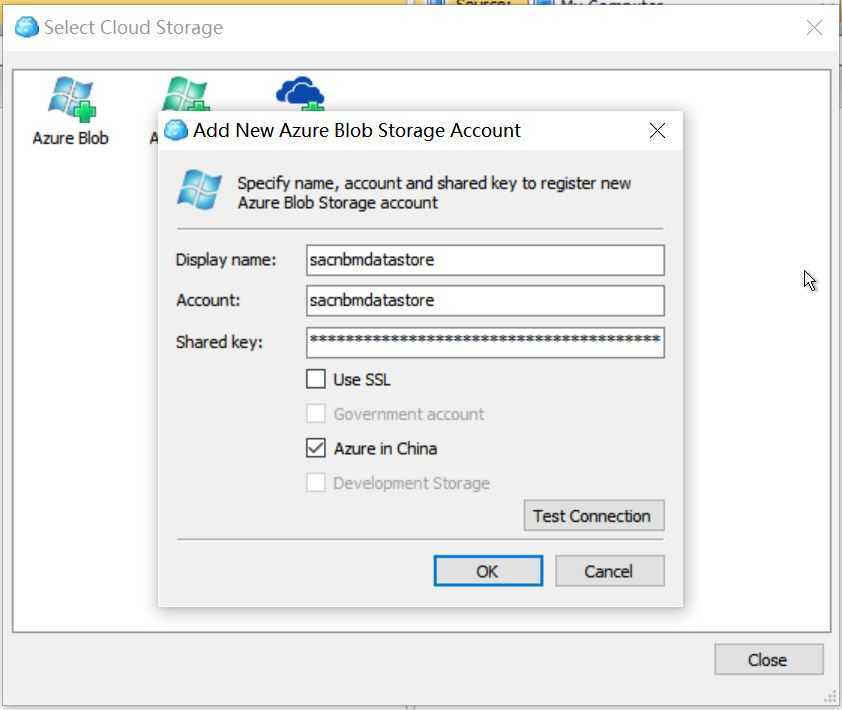Close the Add New Azure Blob Storage Account dialog
Screen dimensions: 842x710
point(657,131)
